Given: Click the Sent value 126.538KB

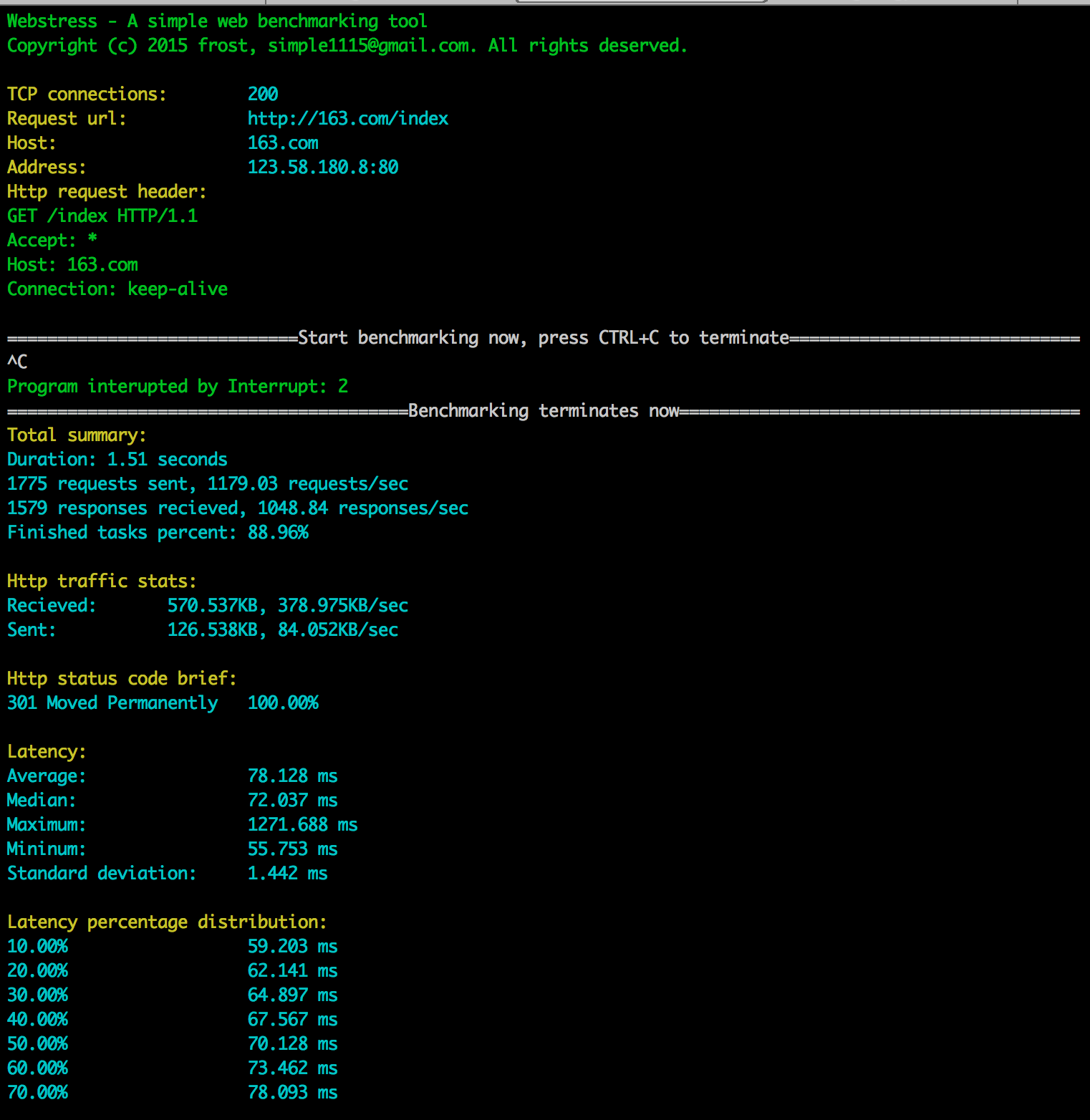Looking at the screenshot, I should (213, 629).
